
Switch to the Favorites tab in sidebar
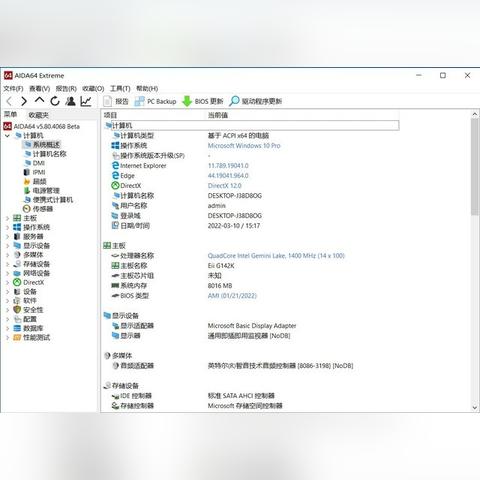(39, 115)
